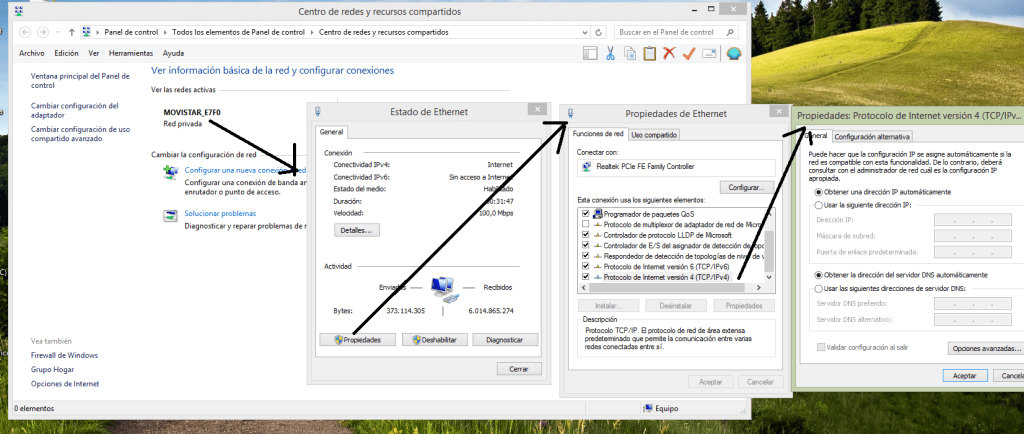
Task: Open the 'Solucionar problemas' link
Action: 220,214
